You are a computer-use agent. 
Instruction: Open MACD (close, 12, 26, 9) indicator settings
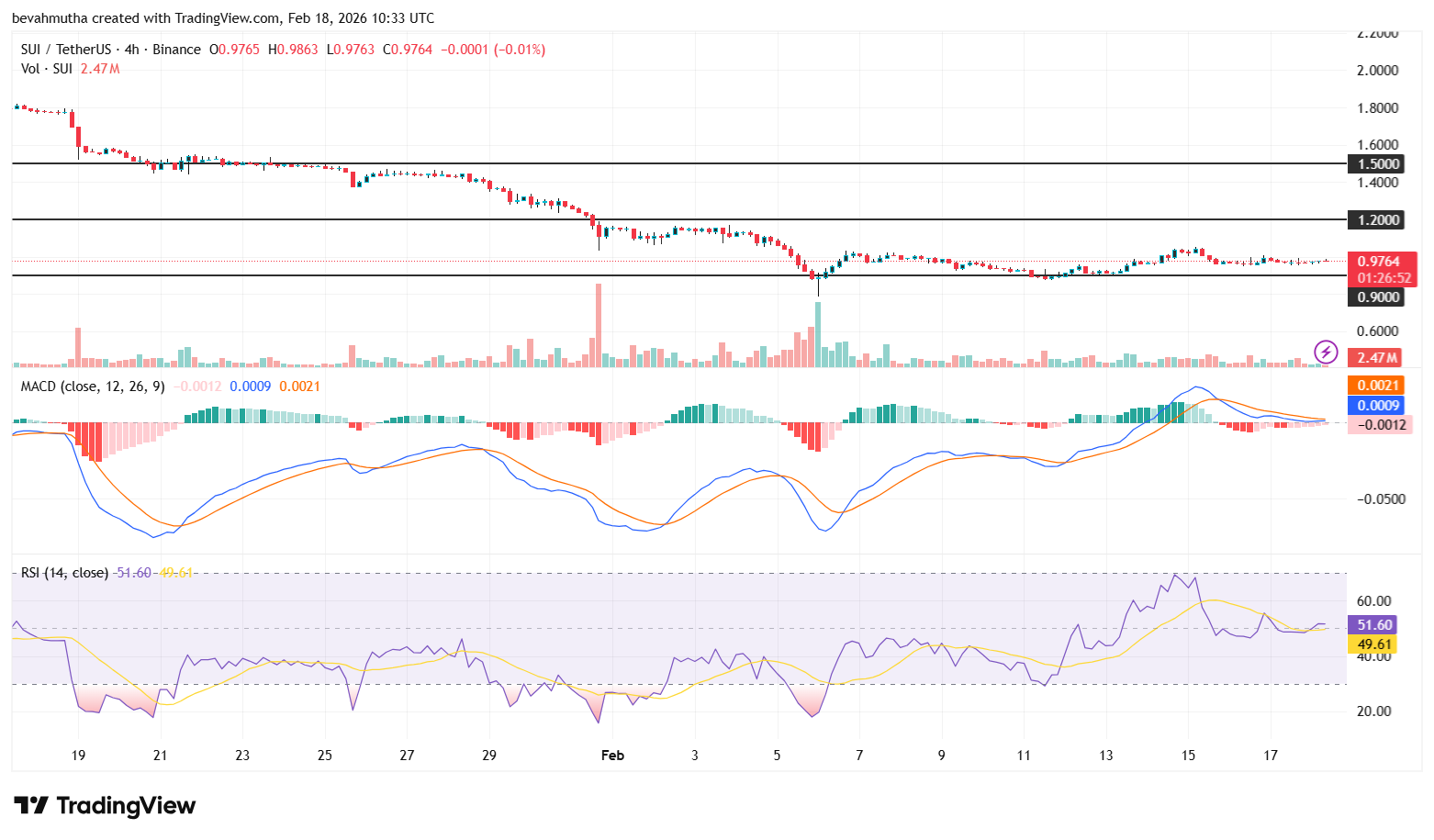point(92,386)
